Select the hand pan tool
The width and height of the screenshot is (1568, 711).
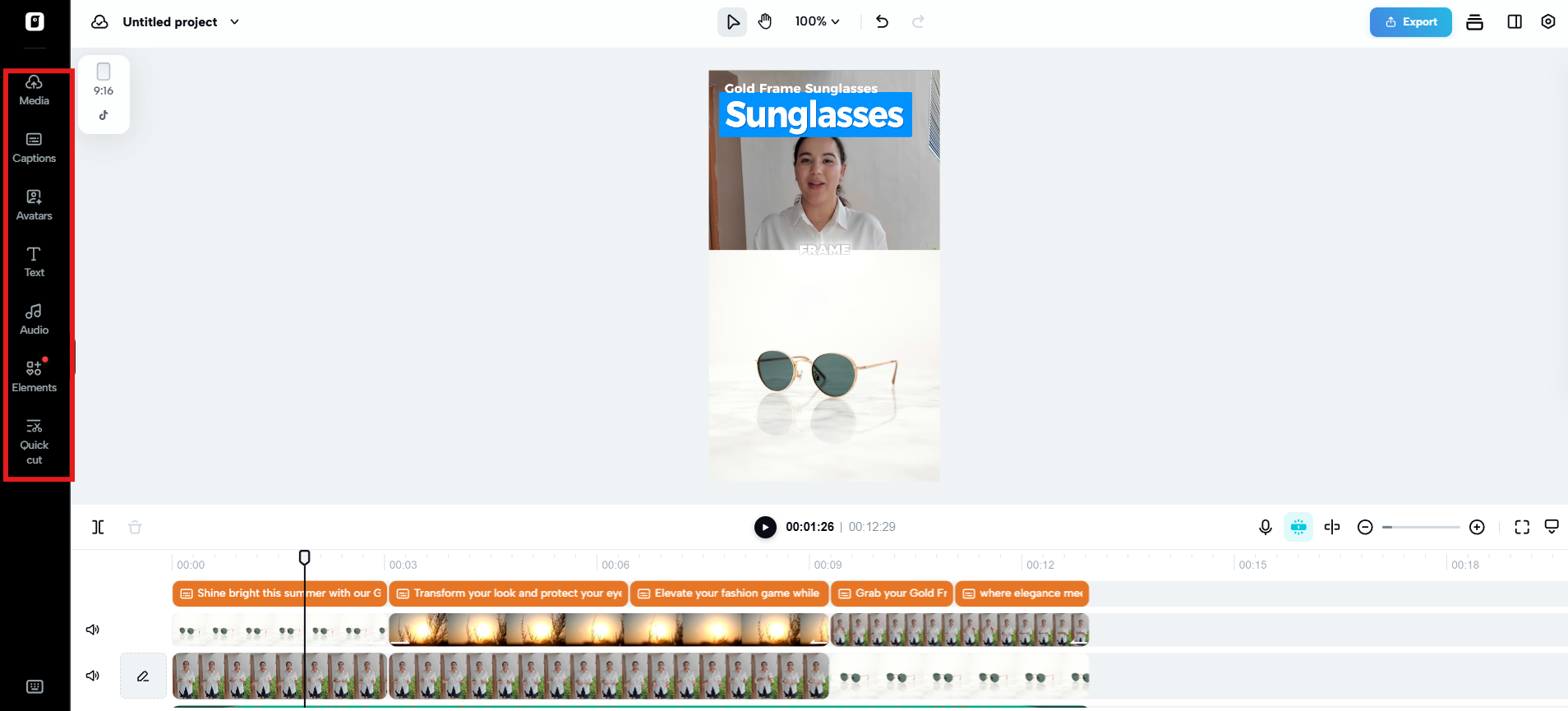[765, 21]
